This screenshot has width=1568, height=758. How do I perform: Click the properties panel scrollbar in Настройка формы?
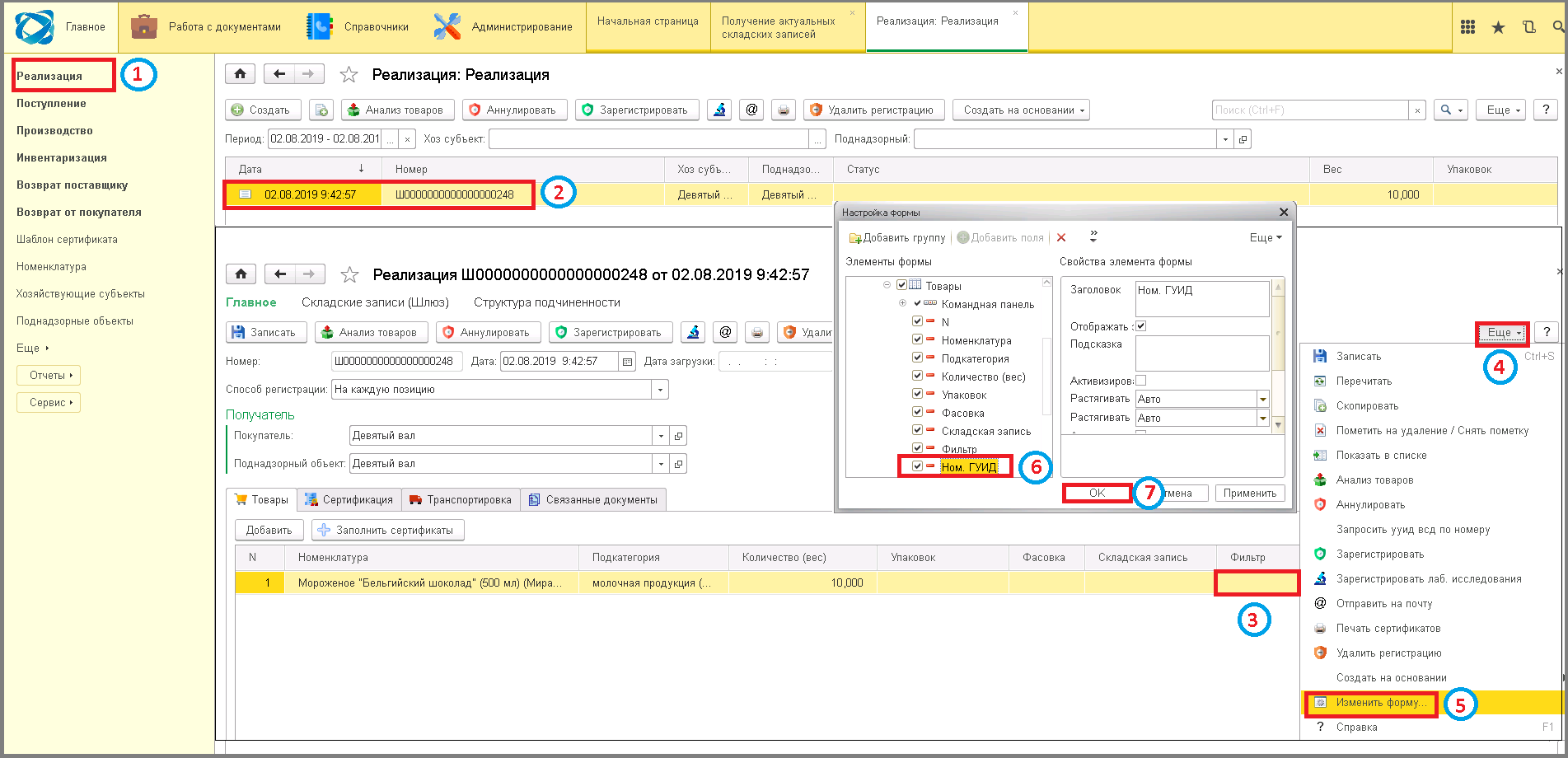pyautogui.click(x=1278, y=358)
